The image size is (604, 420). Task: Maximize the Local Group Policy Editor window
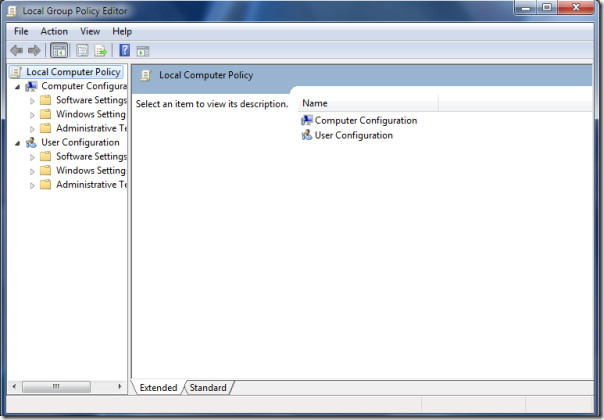click(x=547, y=8)
